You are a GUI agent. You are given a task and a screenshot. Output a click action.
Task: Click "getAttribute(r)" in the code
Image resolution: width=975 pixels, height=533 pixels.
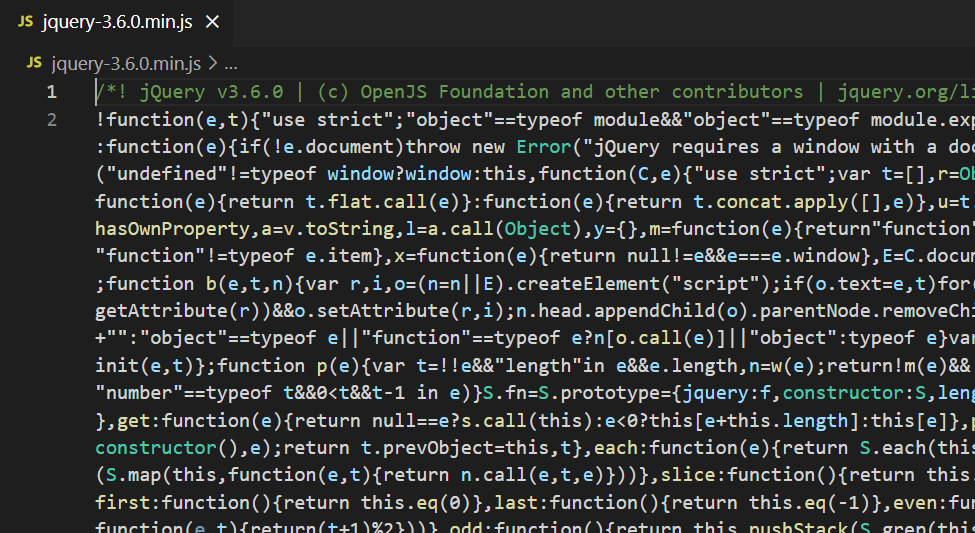178,311
